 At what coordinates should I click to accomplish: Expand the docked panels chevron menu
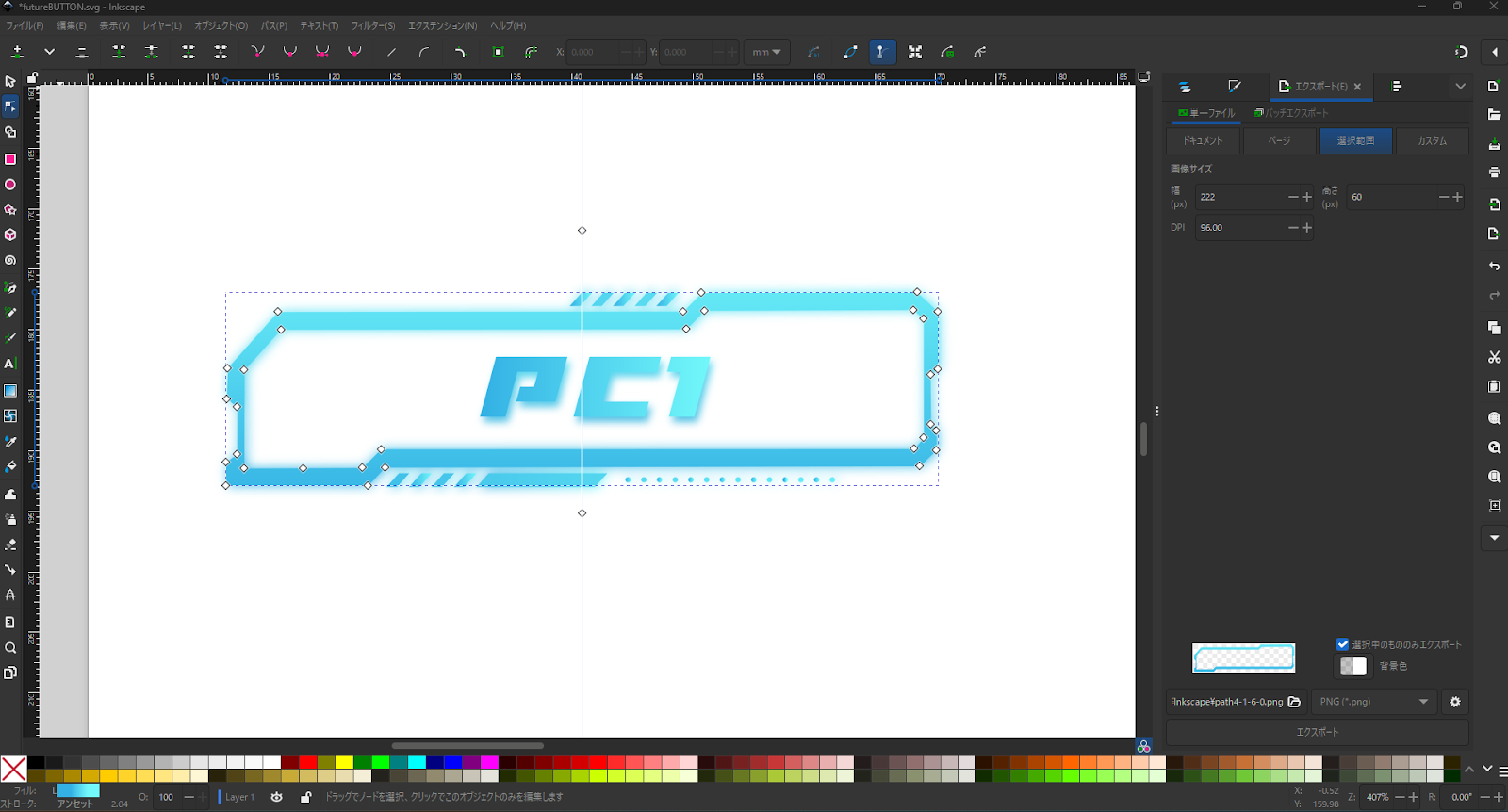click(1460, 87)
